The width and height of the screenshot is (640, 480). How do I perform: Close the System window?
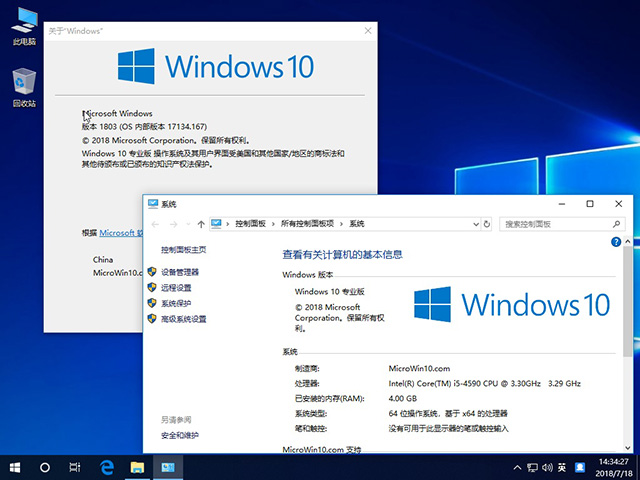[x=618, y=204]
